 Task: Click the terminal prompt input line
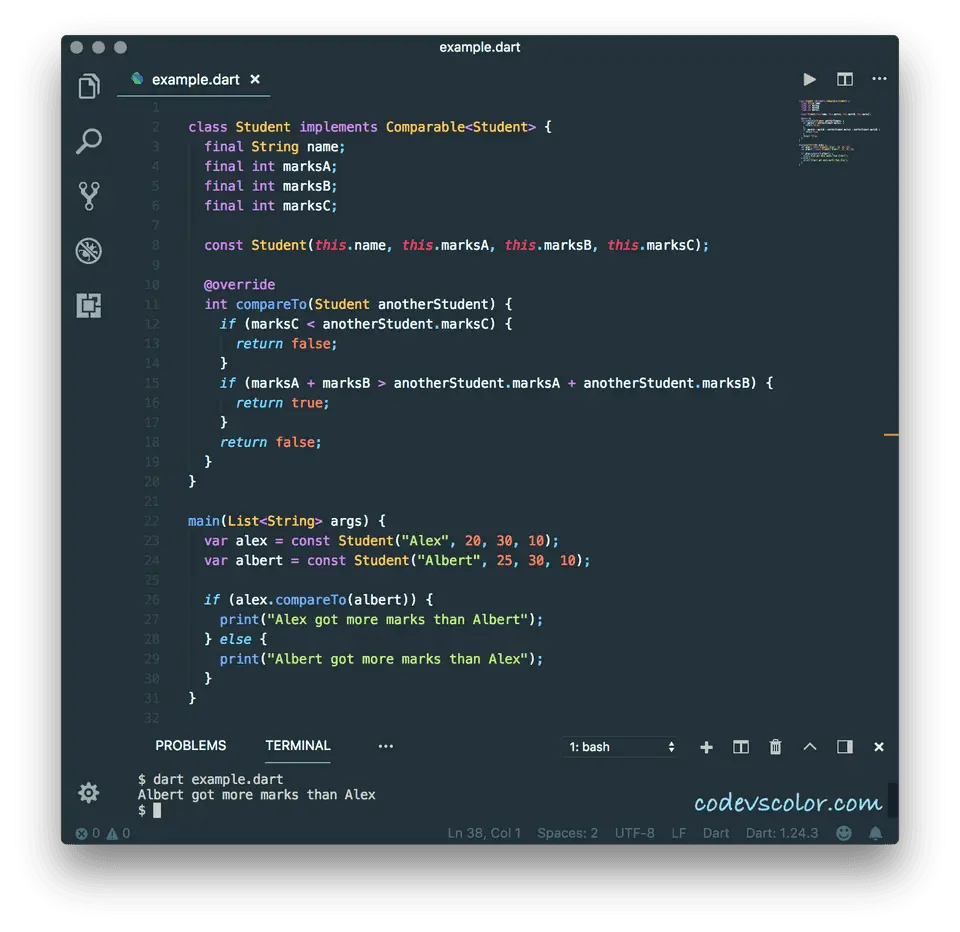150,811
